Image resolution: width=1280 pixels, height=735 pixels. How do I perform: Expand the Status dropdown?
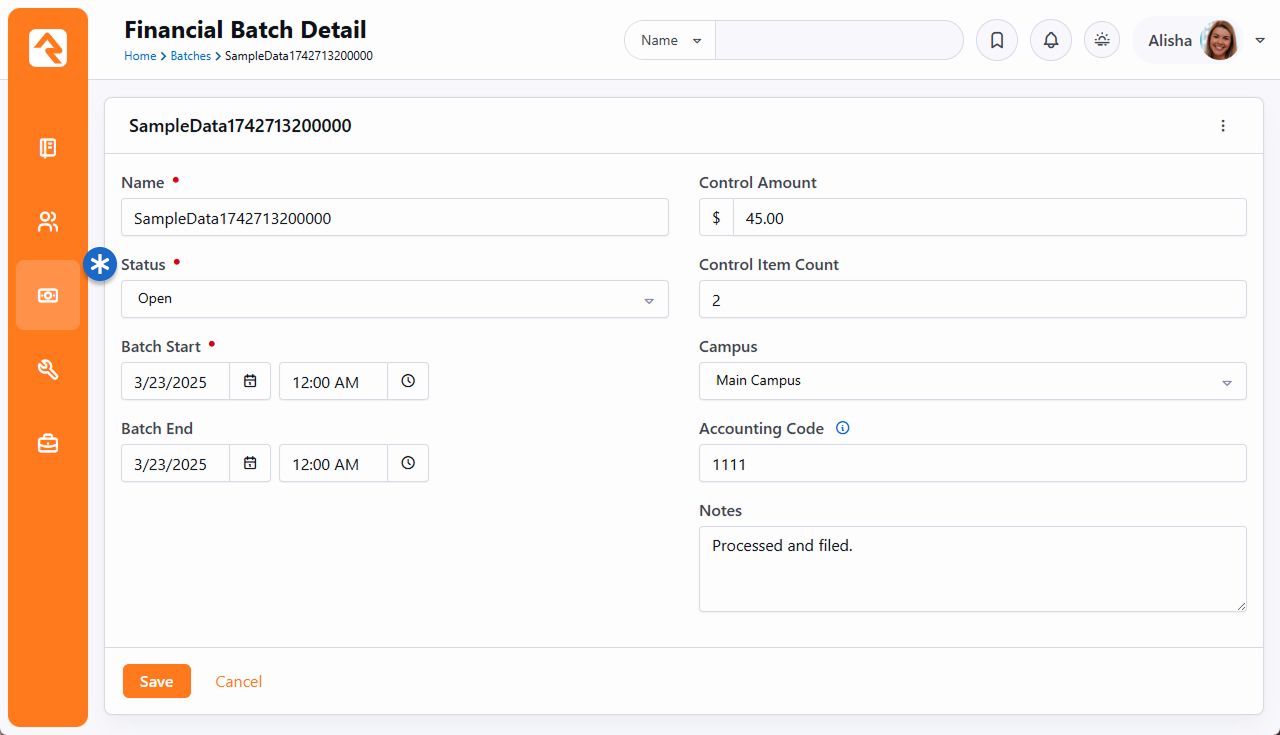(394, 299)
